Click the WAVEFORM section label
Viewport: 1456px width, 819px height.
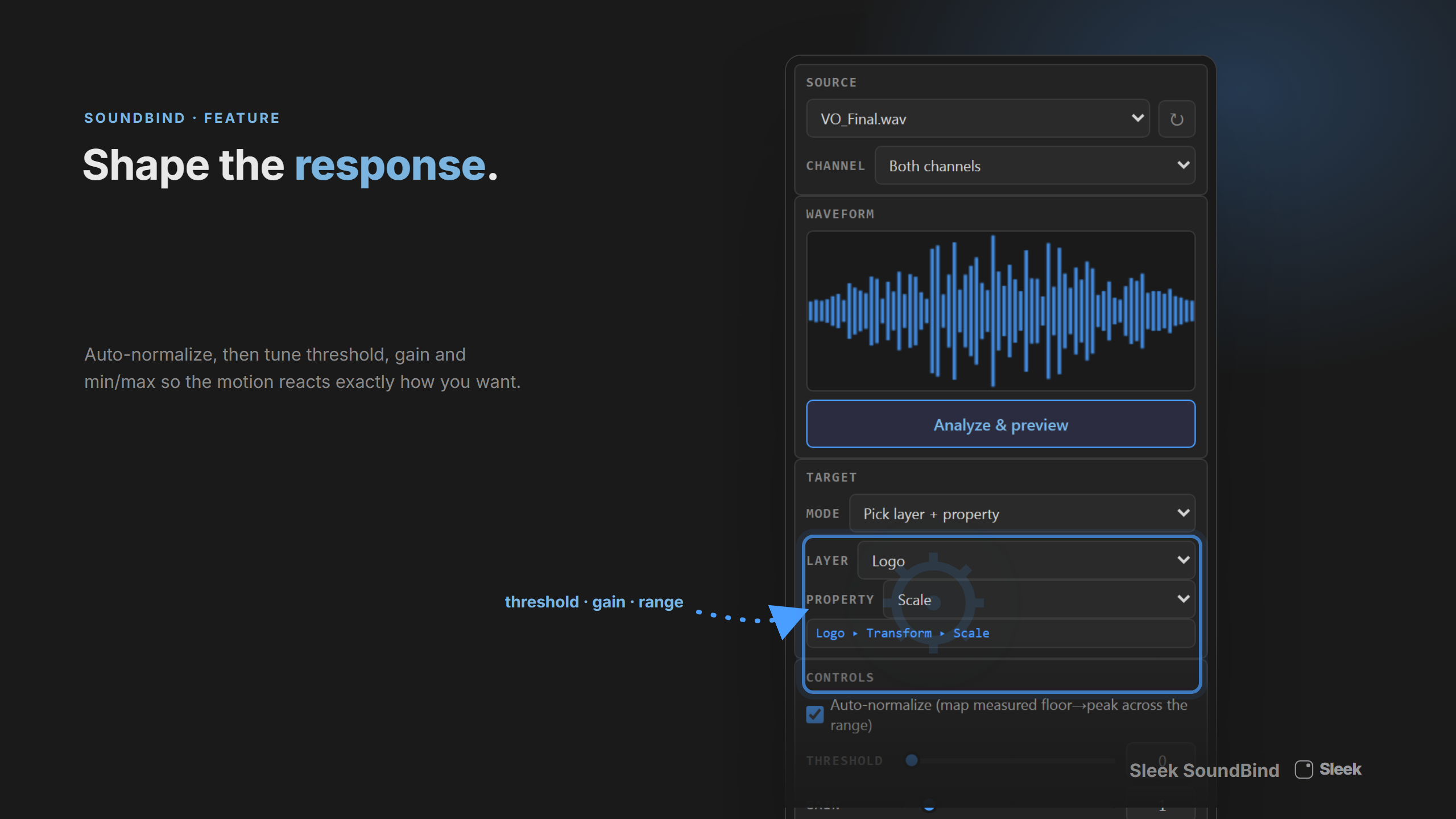pos(840,214)
